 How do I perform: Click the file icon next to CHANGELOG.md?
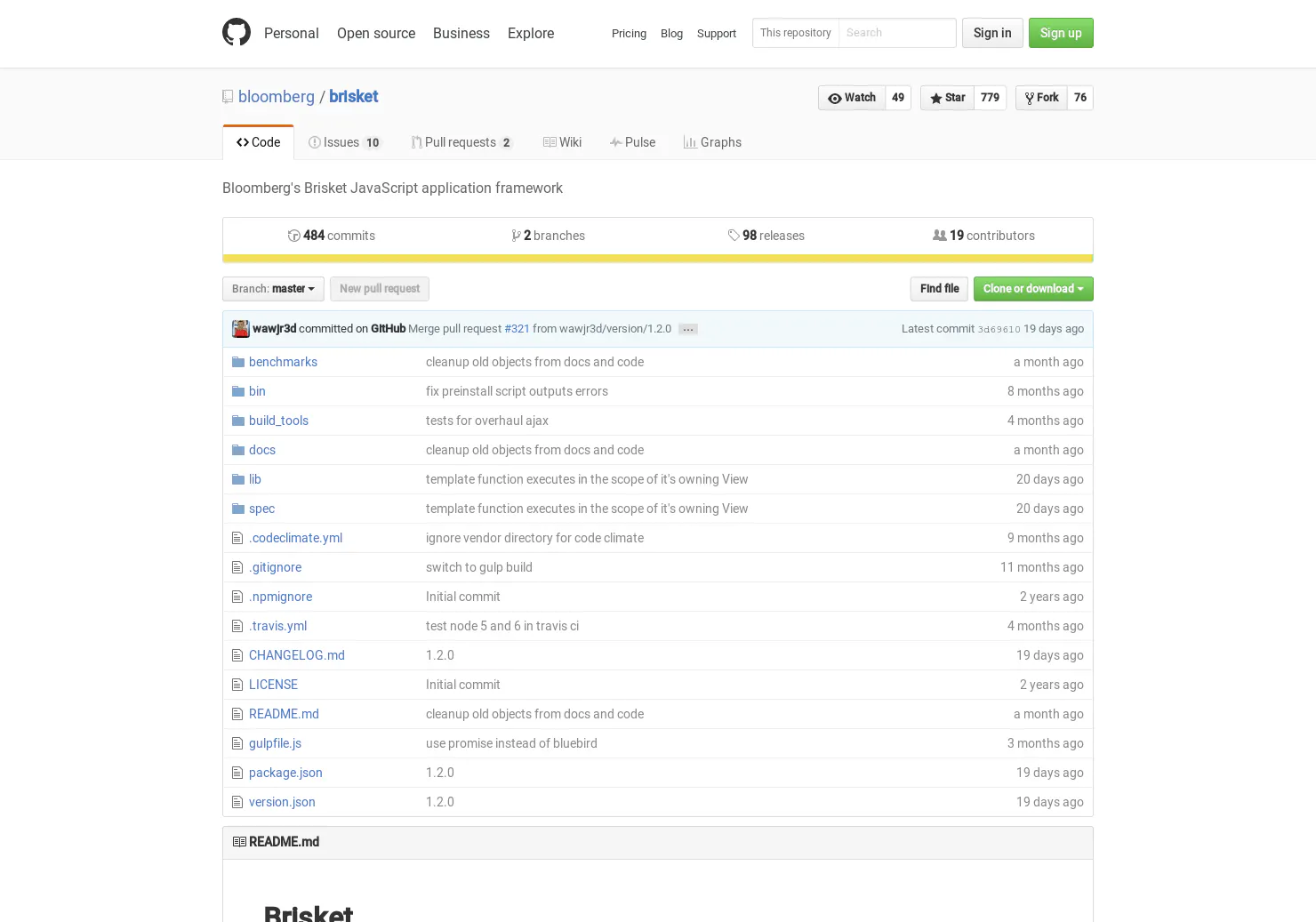pyautogui.click(x=237, y=655)
